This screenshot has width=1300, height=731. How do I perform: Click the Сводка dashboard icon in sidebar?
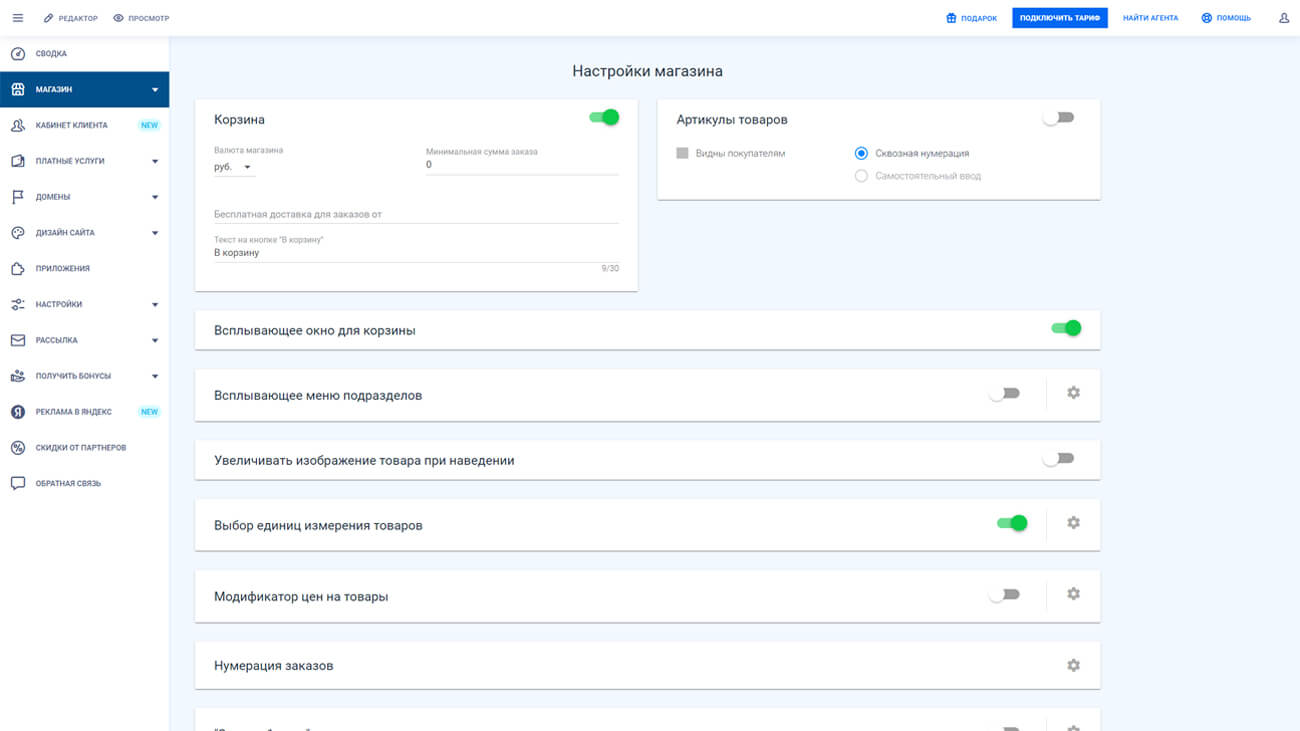click(17, 54)
